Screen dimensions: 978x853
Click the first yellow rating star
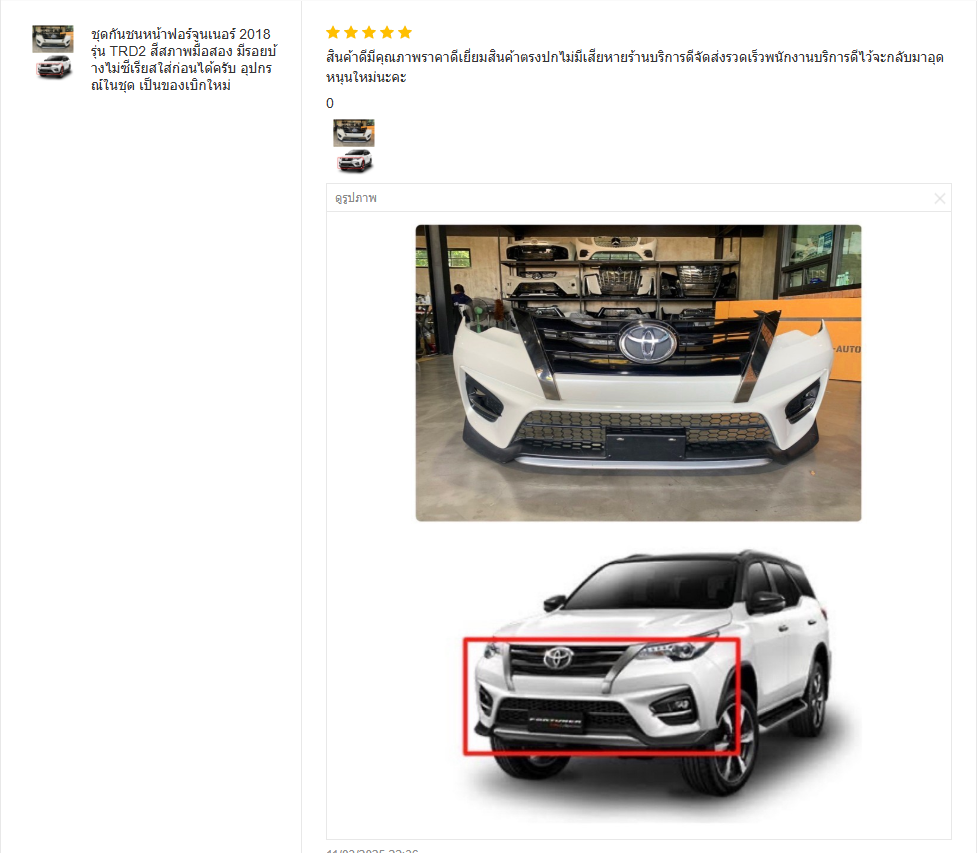coord(333,32)
